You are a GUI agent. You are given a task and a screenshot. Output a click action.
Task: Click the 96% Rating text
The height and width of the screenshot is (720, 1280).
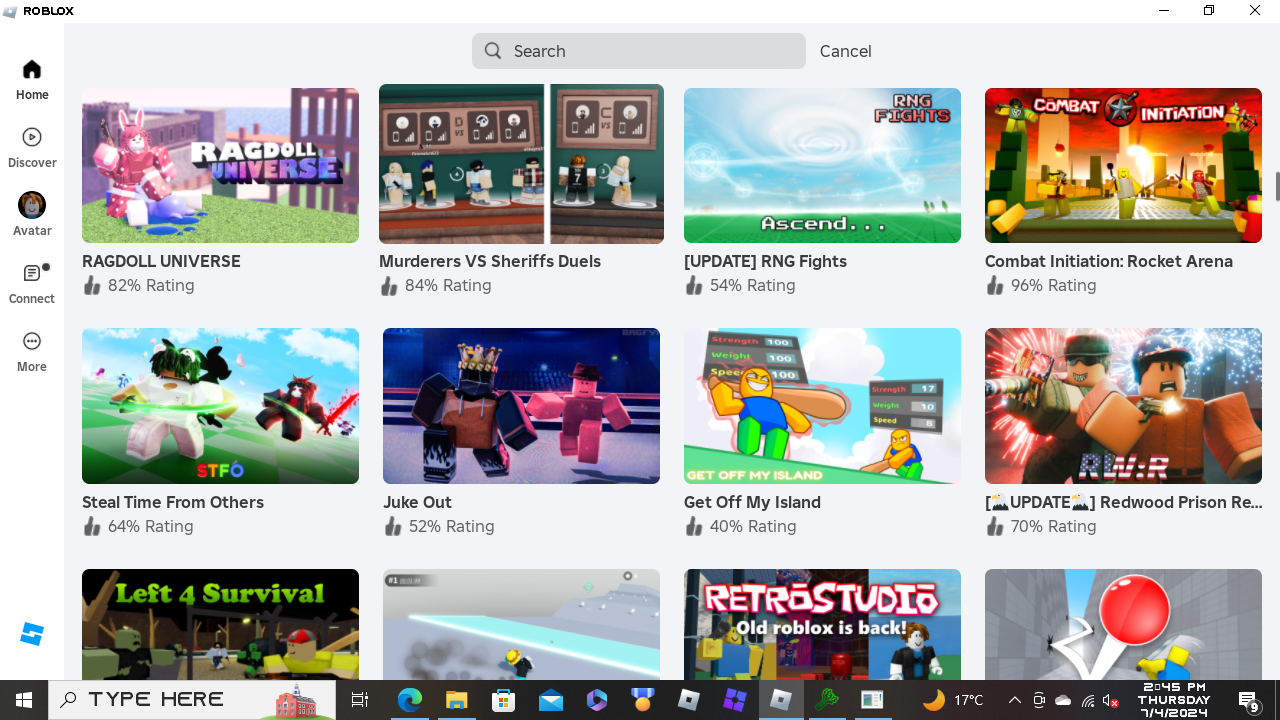1054,285
